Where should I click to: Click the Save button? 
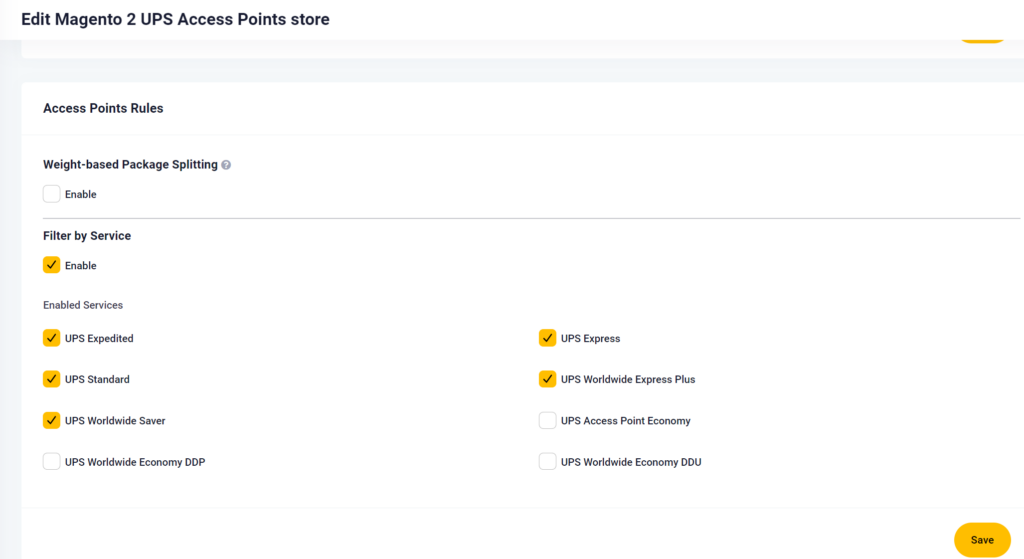[982, 540]
